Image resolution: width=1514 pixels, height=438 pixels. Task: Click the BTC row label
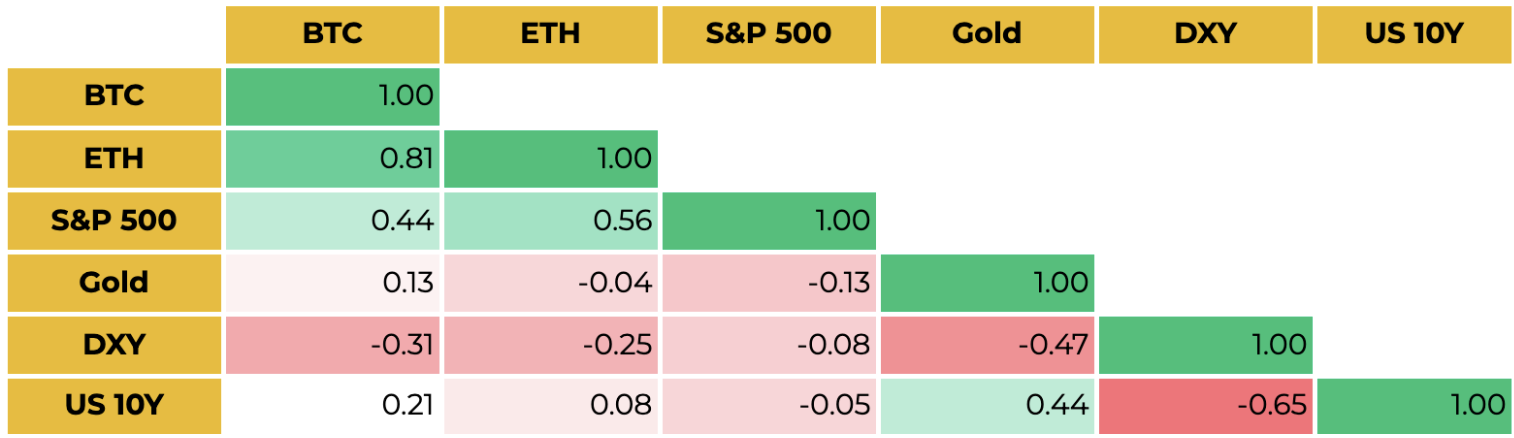point(114,96)
